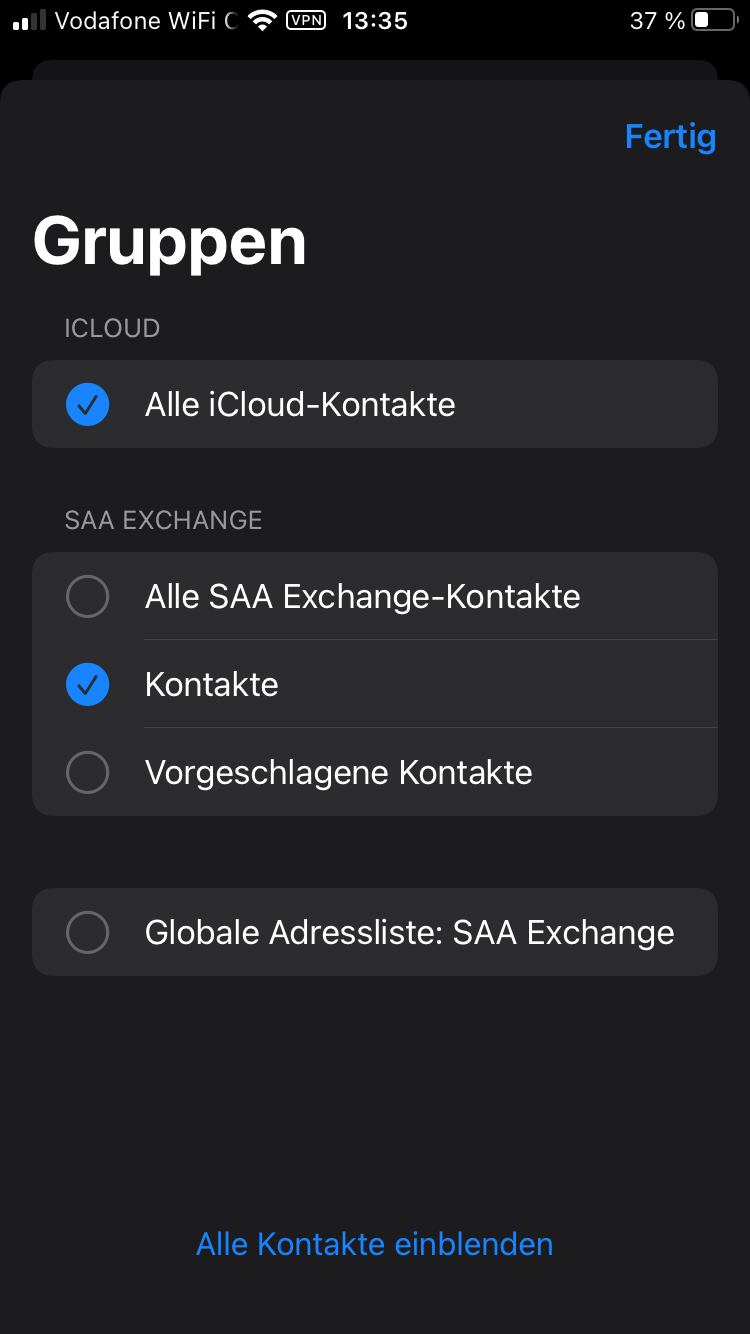Tap the Gruppen page title

point(169,242)
